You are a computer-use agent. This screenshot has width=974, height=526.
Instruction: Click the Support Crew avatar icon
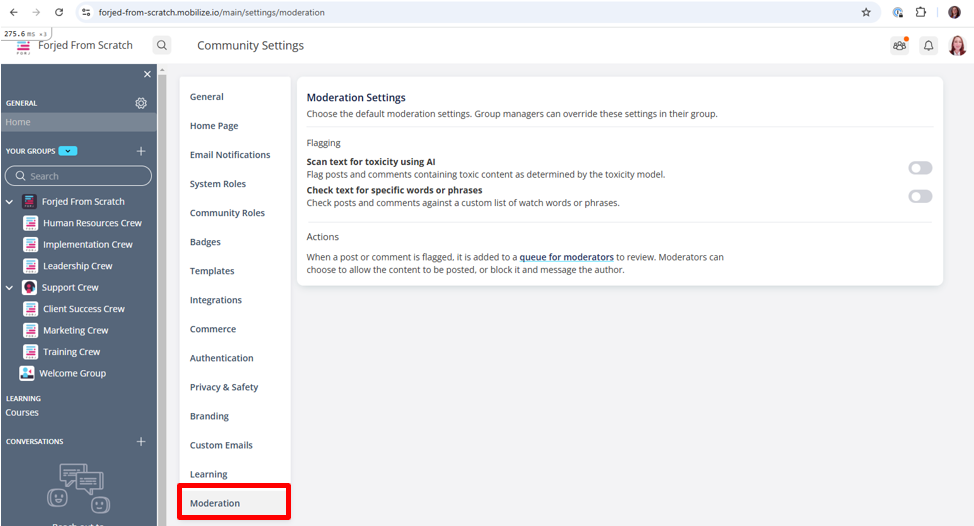pyautogui.click(x=29, y=288)
